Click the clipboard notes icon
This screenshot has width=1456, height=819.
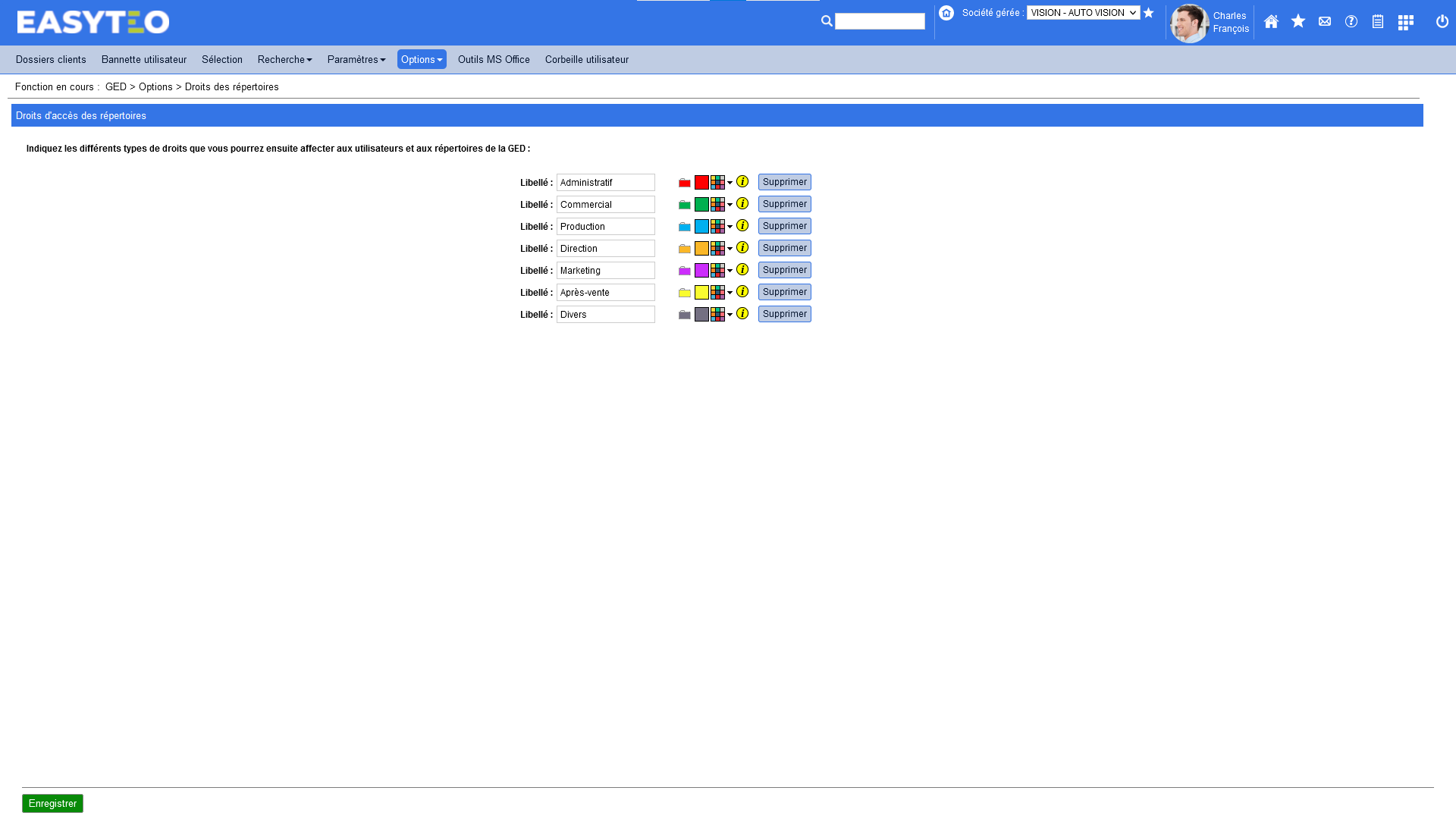(x=1377, y=22)
